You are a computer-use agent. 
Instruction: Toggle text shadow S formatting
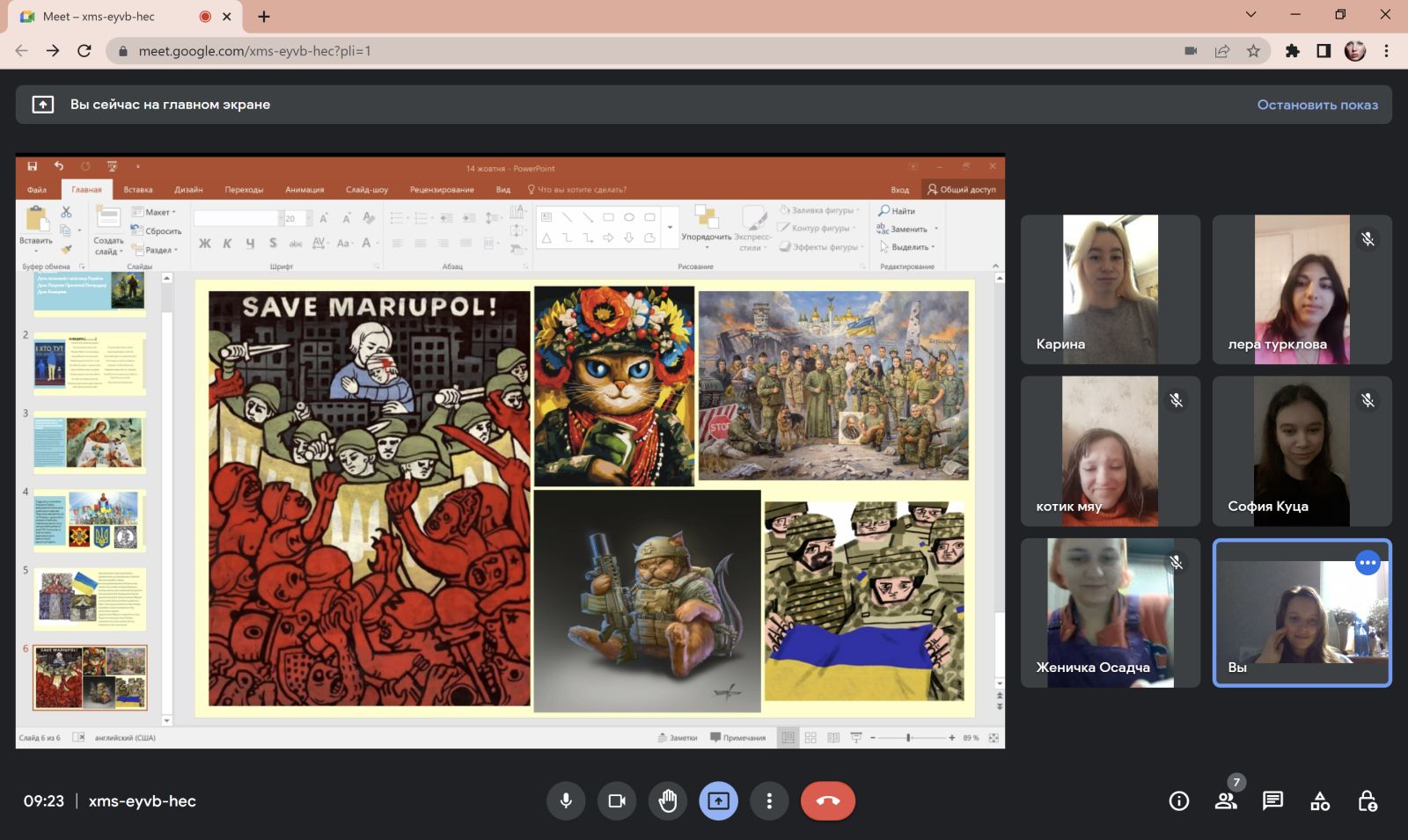[273, 243]
